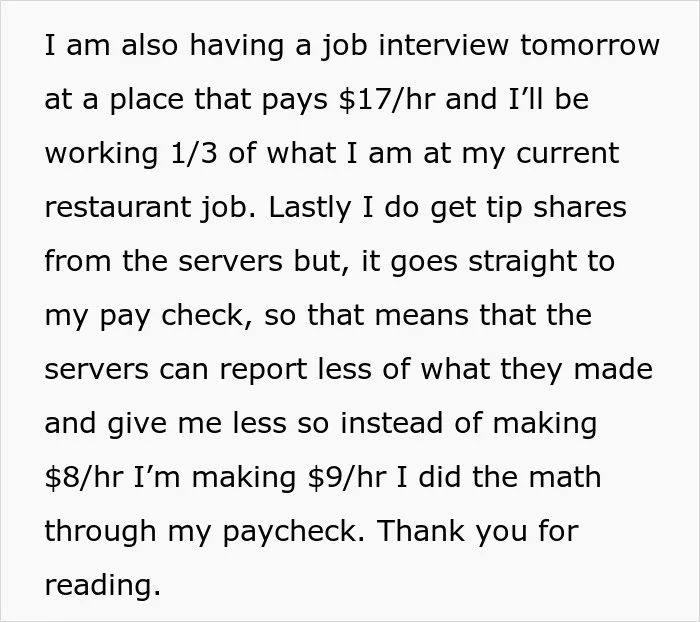The height and width of the screenshot is (622, 700).
Task: Click the word "tomorrow" in the first line
Action: pyautogui.click(x=590, y=45)
